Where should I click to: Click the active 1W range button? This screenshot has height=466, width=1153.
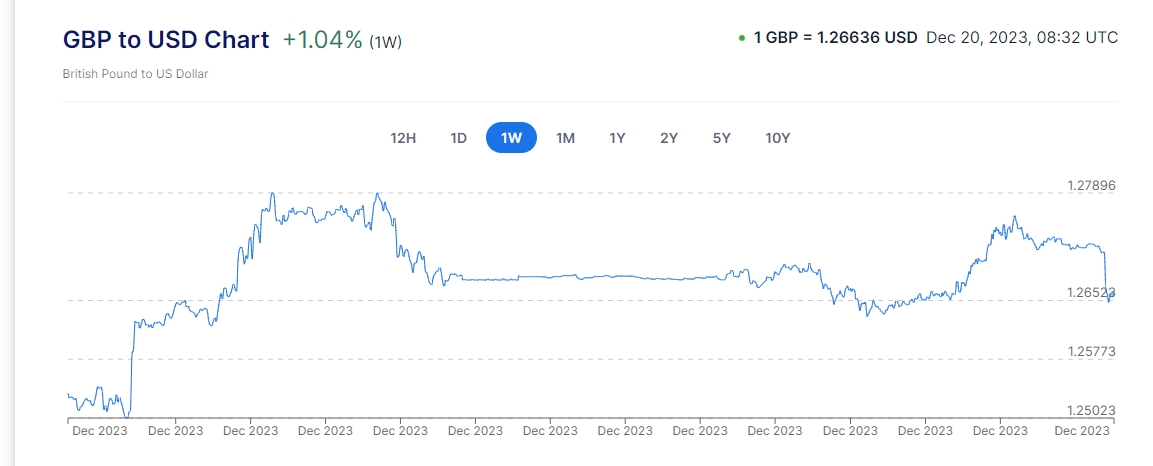pyautogui.click(x=511, y=138)
